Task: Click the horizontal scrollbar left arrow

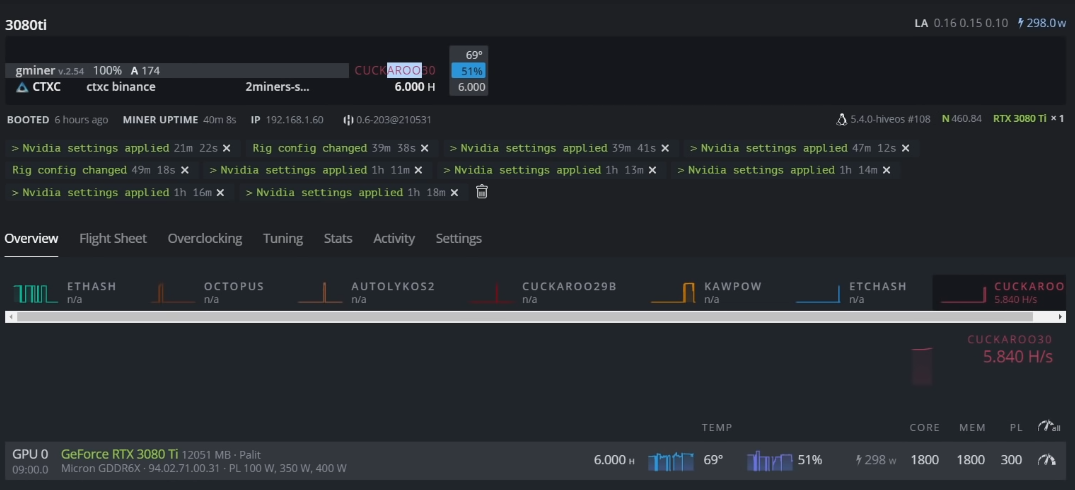Action: (x=10, y=317)
